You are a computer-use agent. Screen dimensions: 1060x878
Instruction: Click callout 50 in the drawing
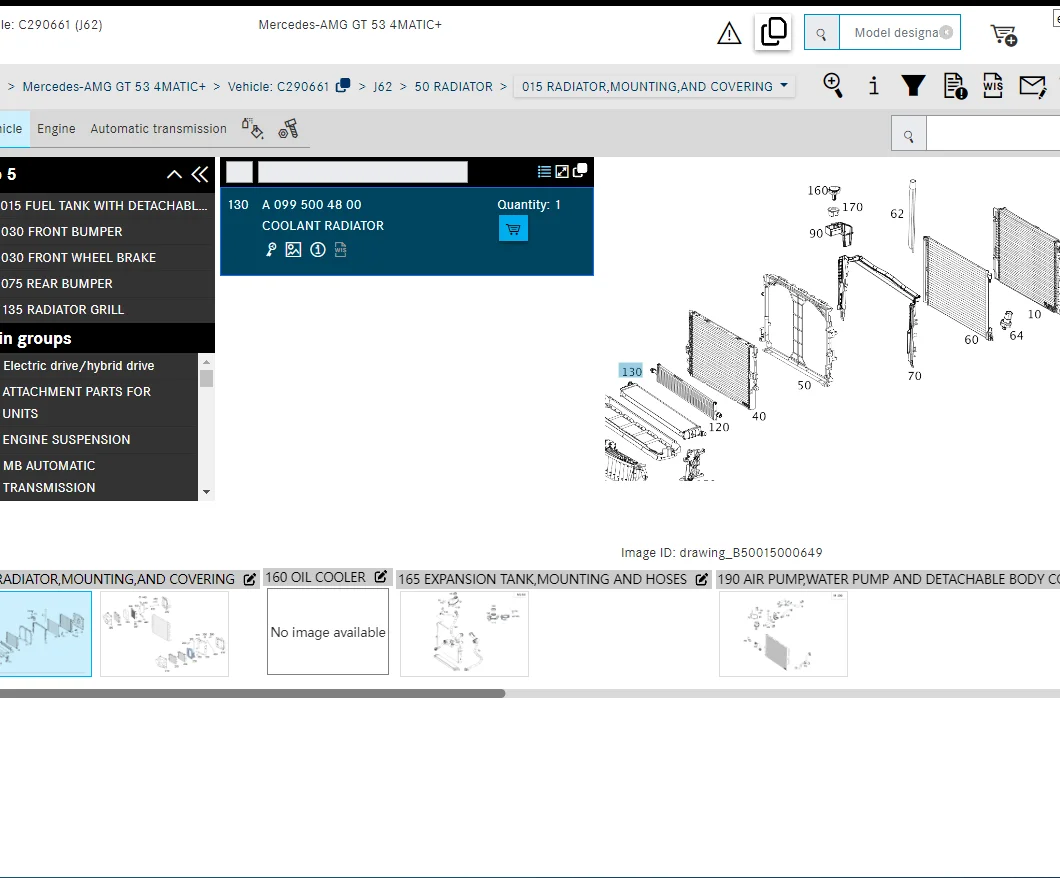804,385
